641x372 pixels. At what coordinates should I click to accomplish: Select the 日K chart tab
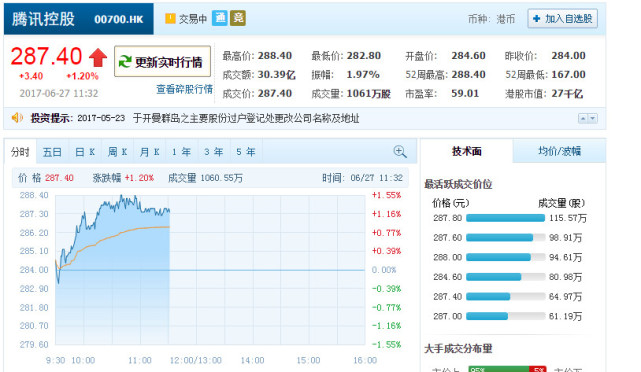tap(85, 152)
